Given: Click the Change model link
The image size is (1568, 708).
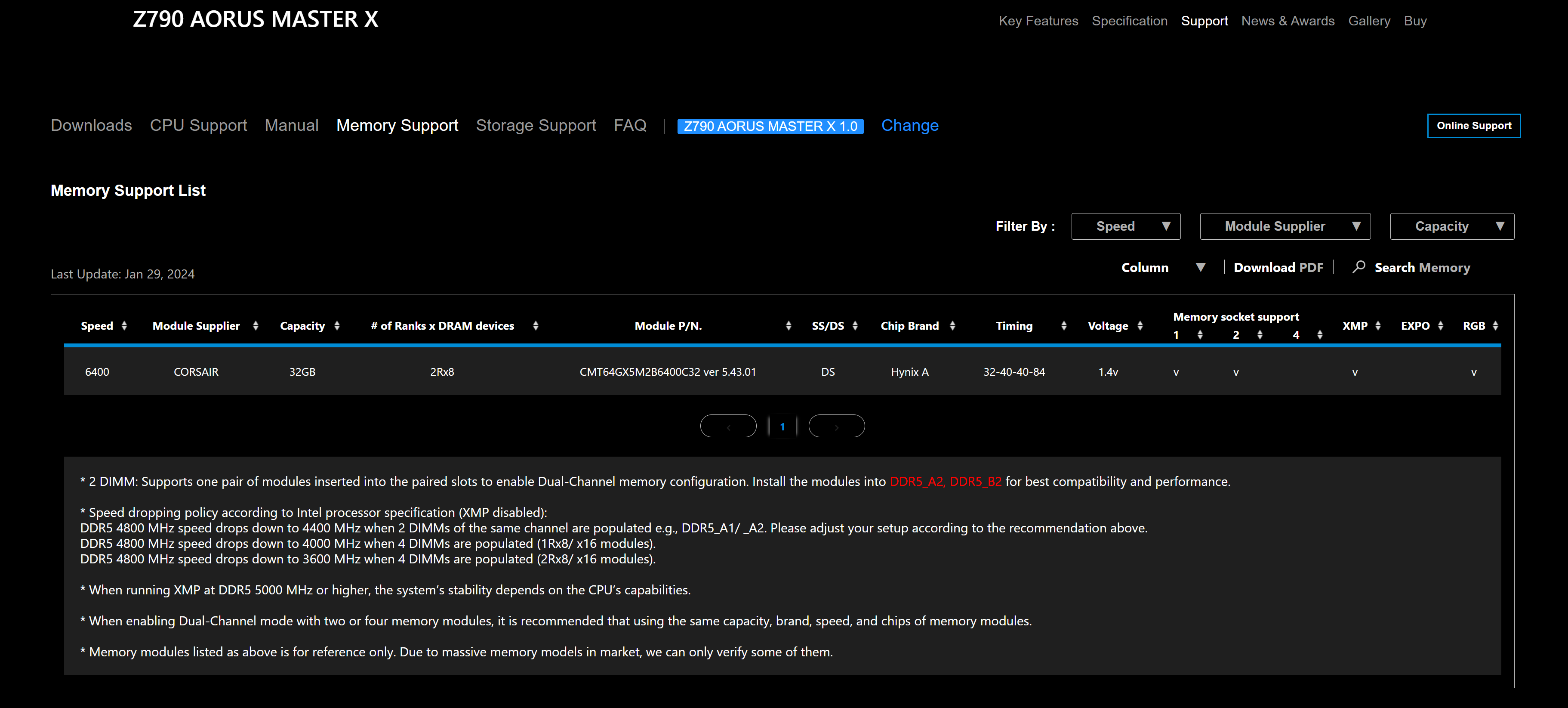Looking at the screenshot, I should click(x=909, y=125).
